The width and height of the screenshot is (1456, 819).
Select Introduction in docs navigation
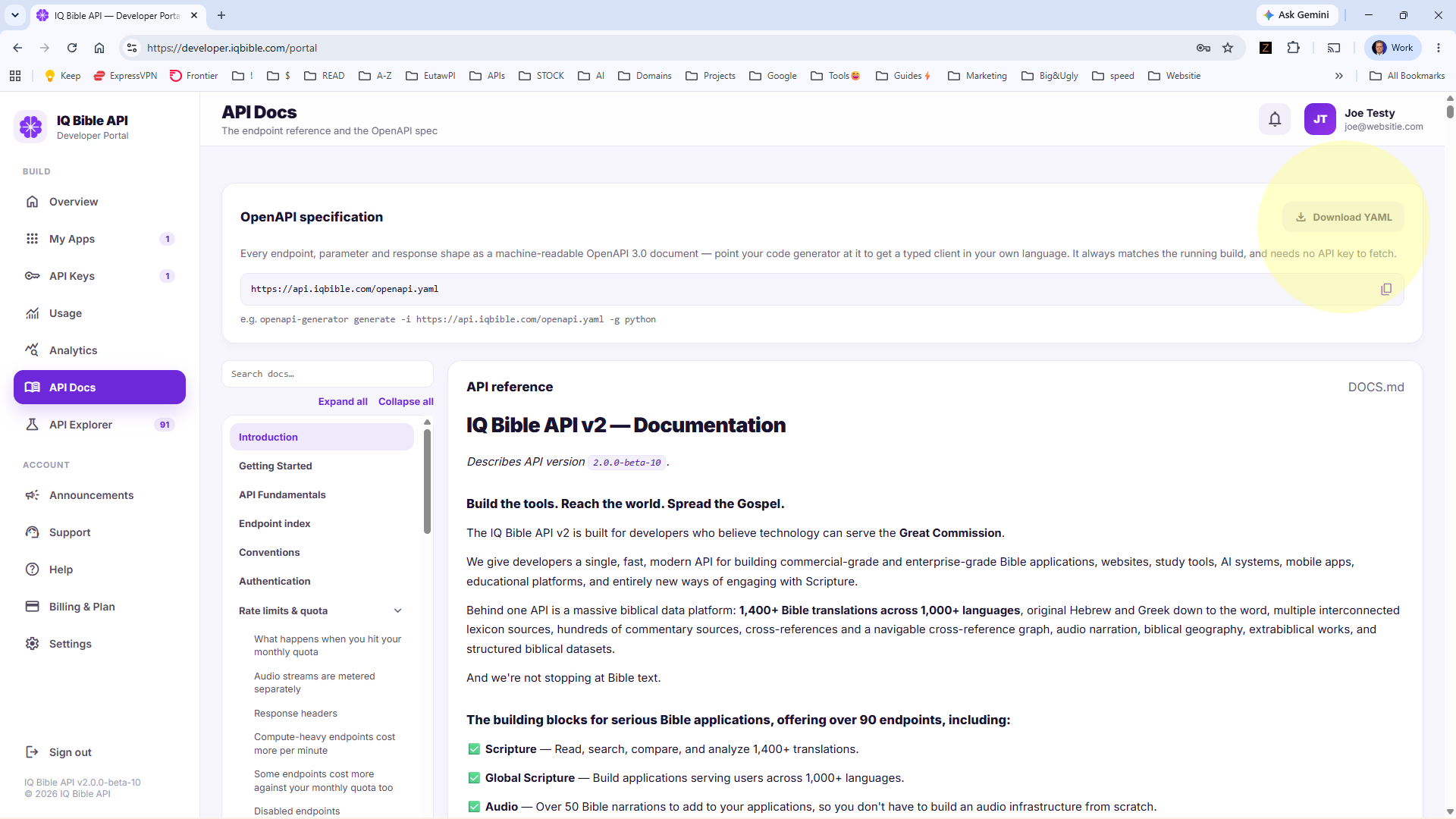[322, 438]
